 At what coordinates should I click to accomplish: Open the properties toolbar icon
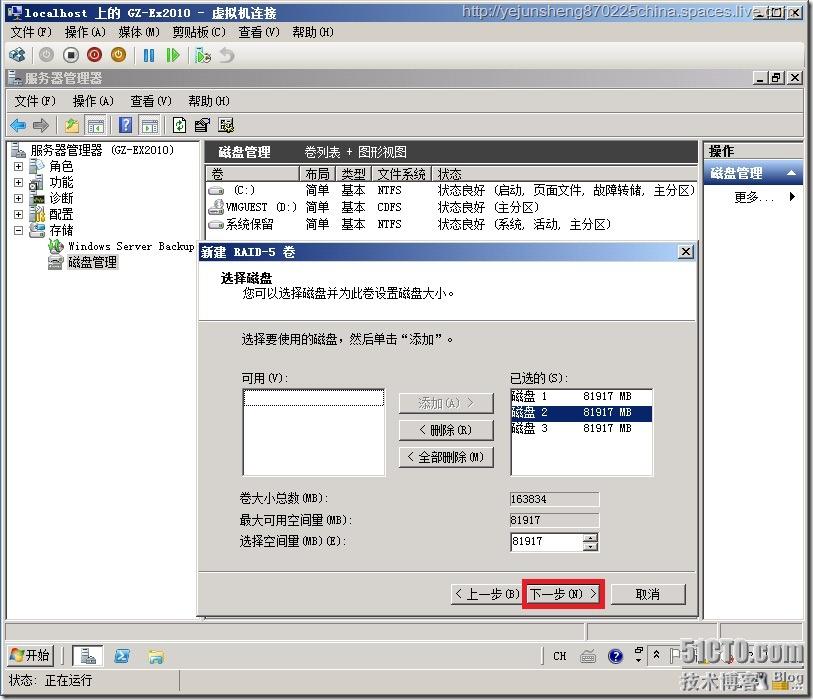202,125
